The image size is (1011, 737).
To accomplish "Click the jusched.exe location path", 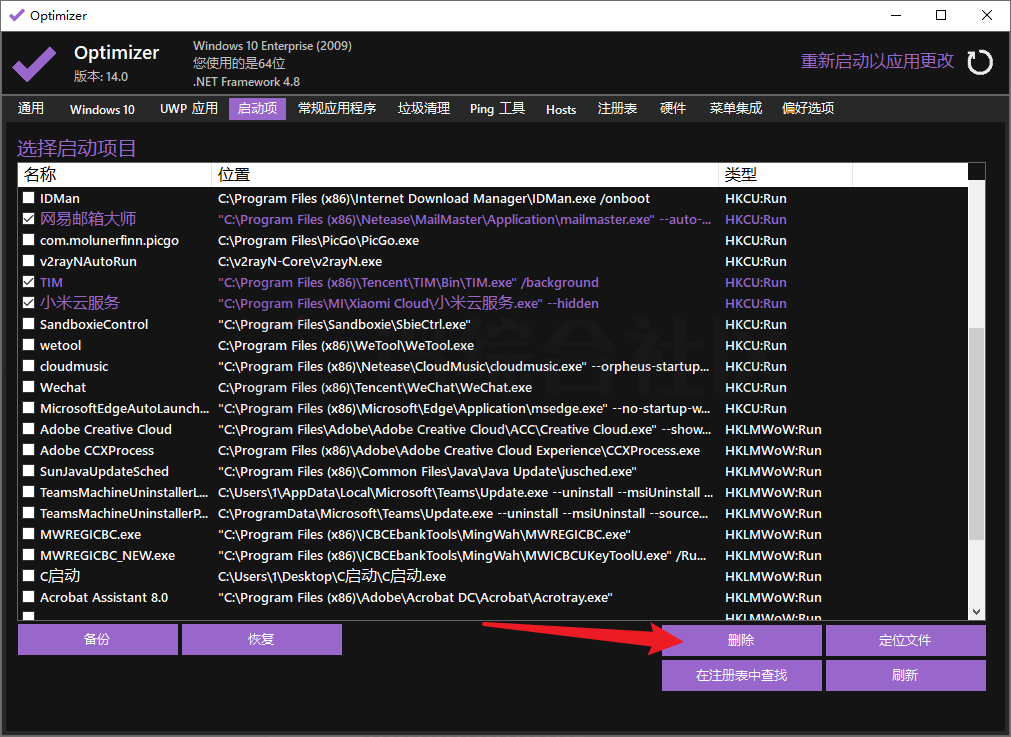I will coord(427,471).
